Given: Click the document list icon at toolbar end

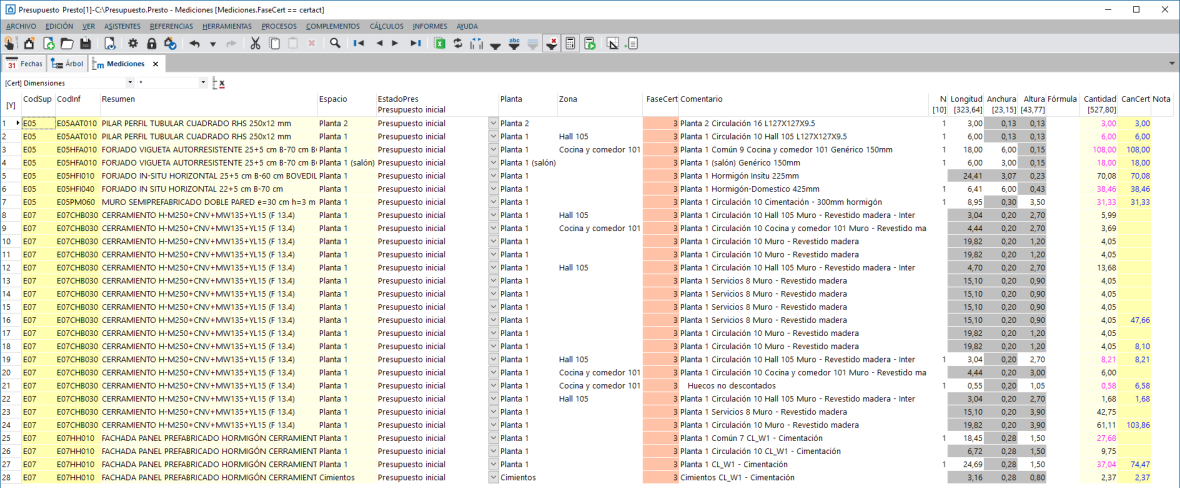Looking at the screenshot, I should point(632,44).
